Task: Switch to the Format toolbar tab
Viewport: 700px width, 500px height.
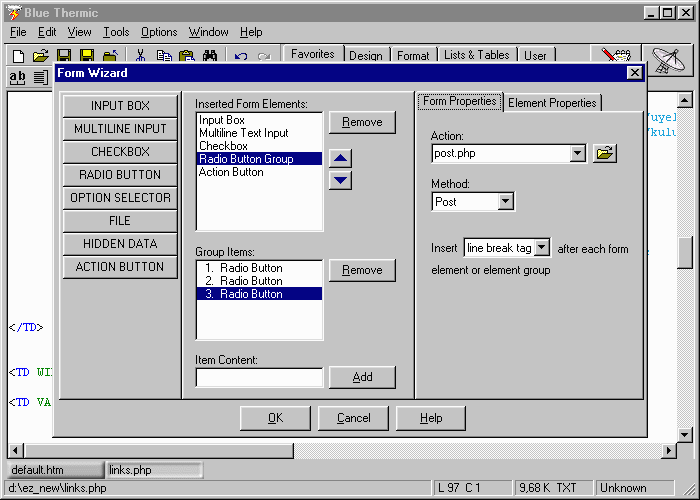Action: point(413,56)
